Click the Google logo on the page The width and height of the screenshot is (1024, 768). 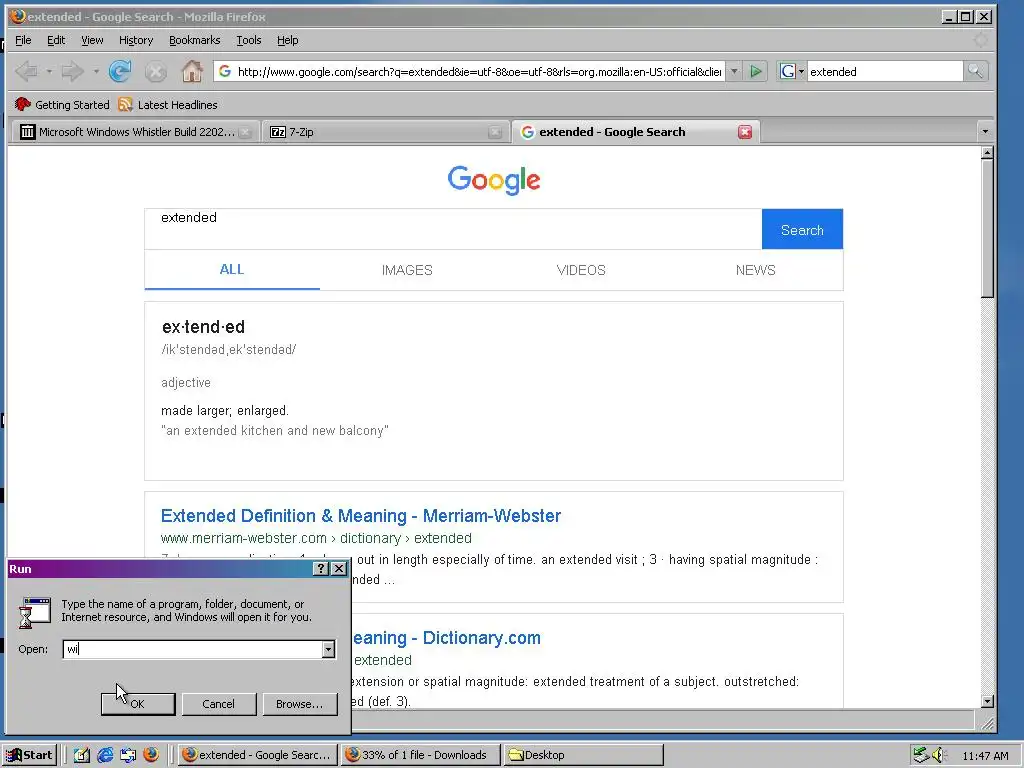click(494, 180)
